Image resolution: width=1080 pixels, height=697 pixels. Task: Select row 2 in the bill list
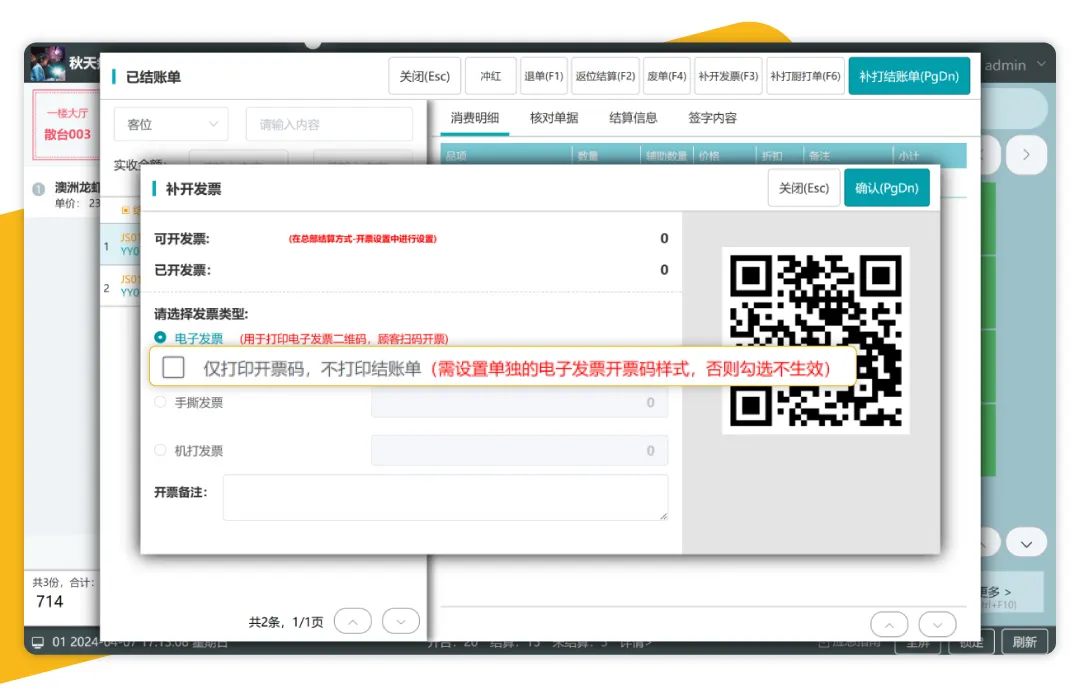click(121, 286)
